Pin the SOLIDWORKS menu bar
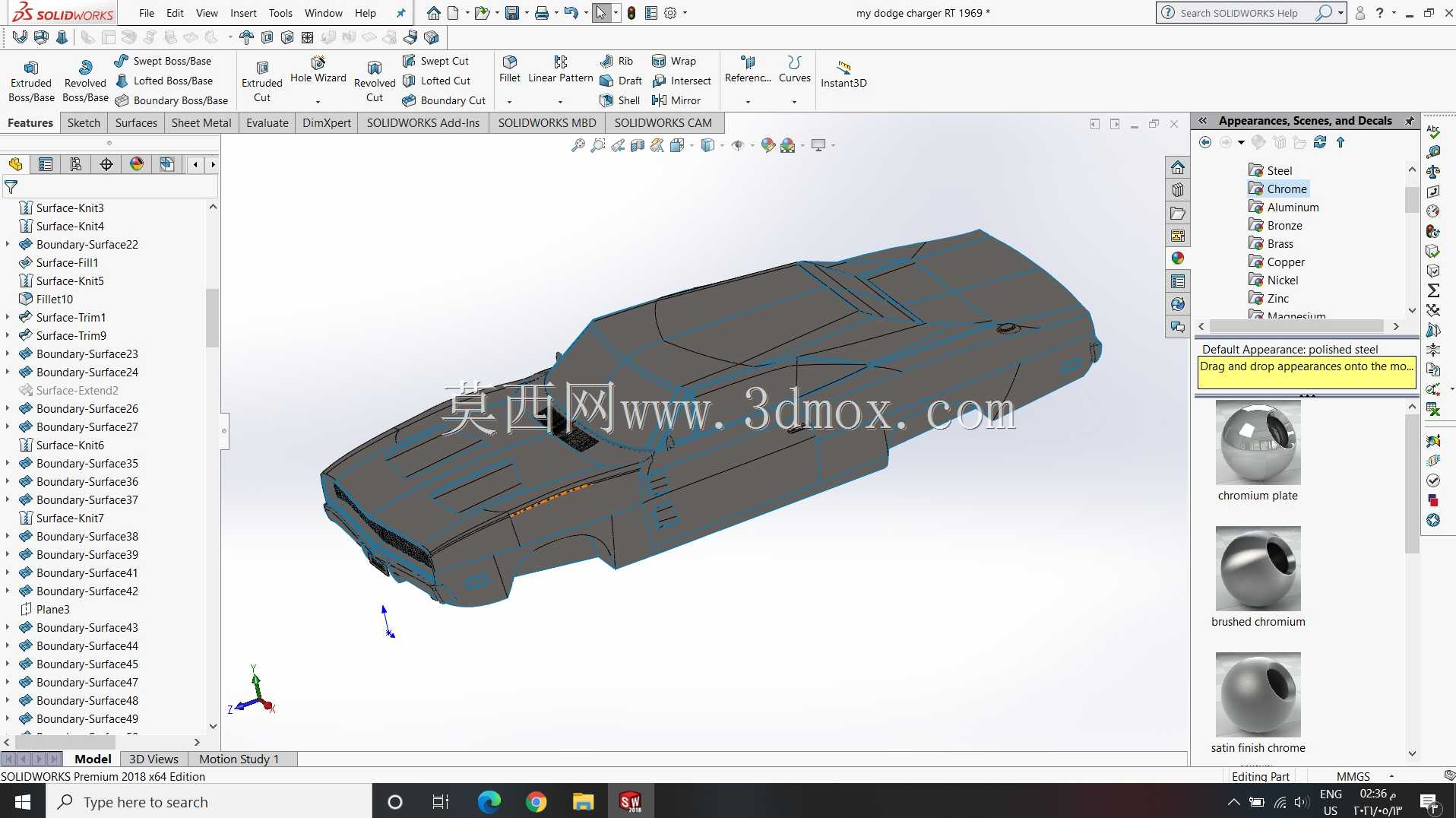 tap(400, 13)
